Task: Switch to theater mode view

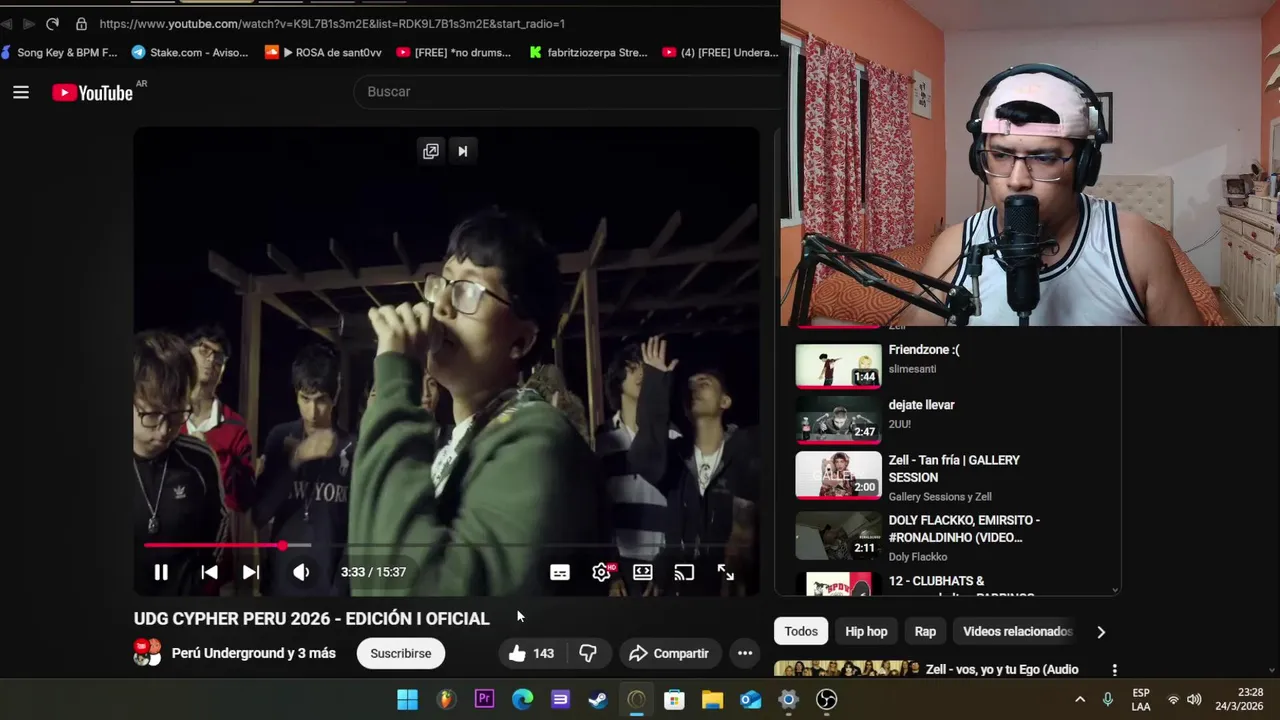Action: 643,572
